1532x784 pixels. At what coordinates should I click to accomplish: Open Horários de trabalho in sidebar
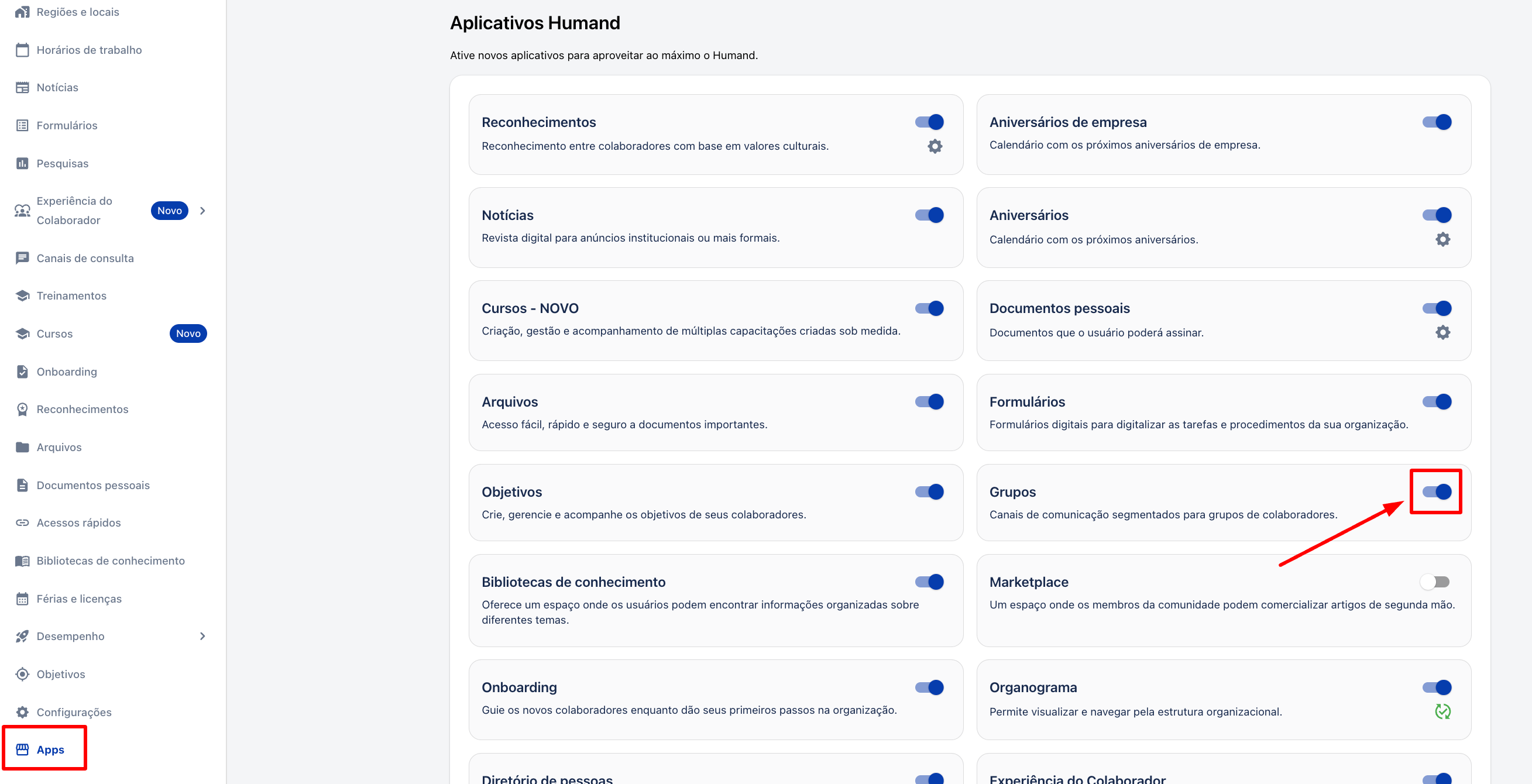coord(89,50)
